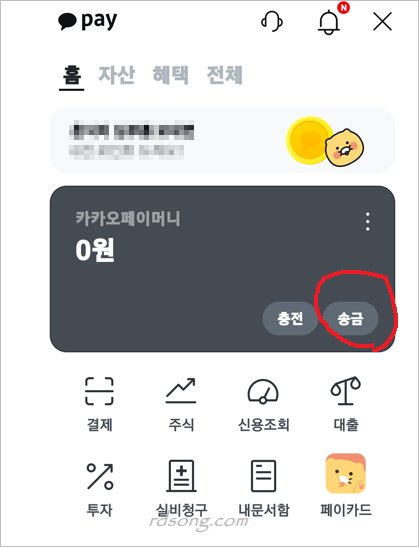Open the 대출 loan scale icon
Viewport: 419px width, 547px height.
click(x=346, y=391)
